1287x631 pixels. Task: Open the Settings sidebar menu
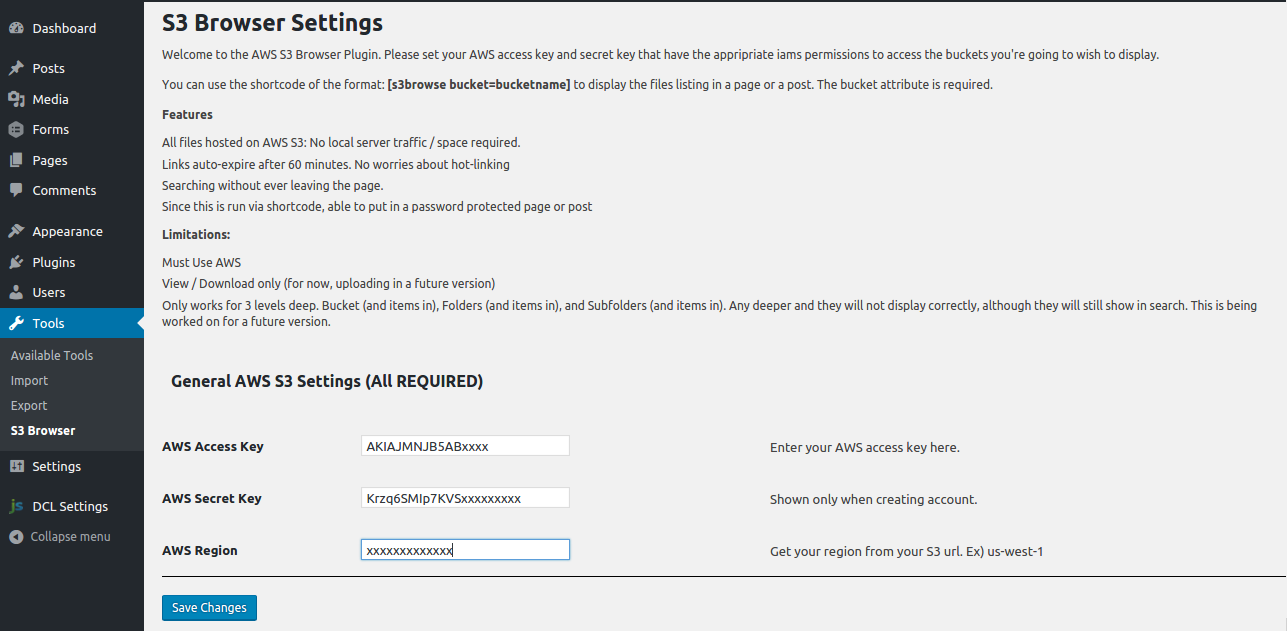[72, 466]
